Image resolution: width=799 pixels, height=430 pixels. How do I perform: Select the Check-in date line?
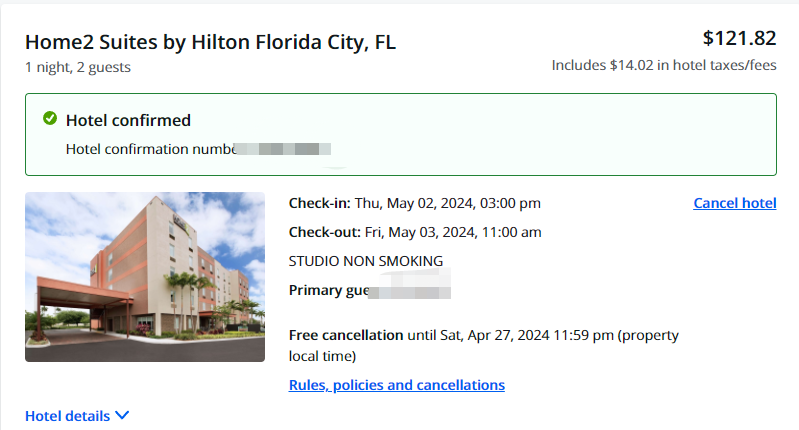414,203
